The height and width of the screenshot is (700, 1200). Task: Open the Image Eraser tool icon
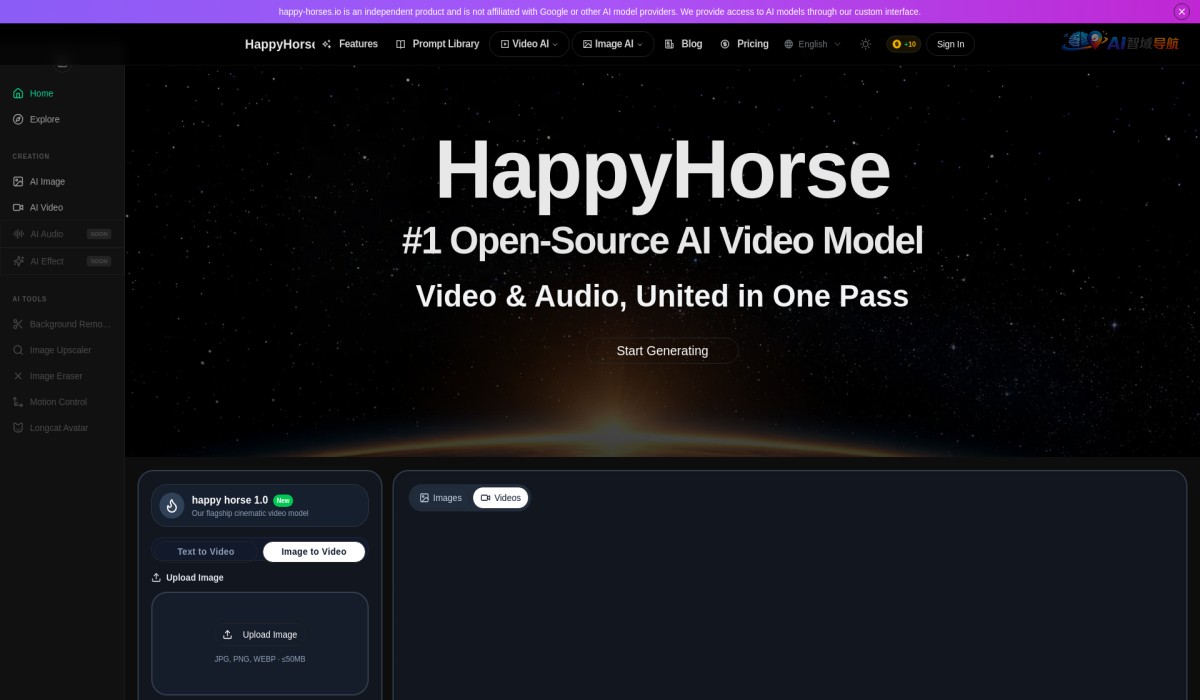(18, 376)
